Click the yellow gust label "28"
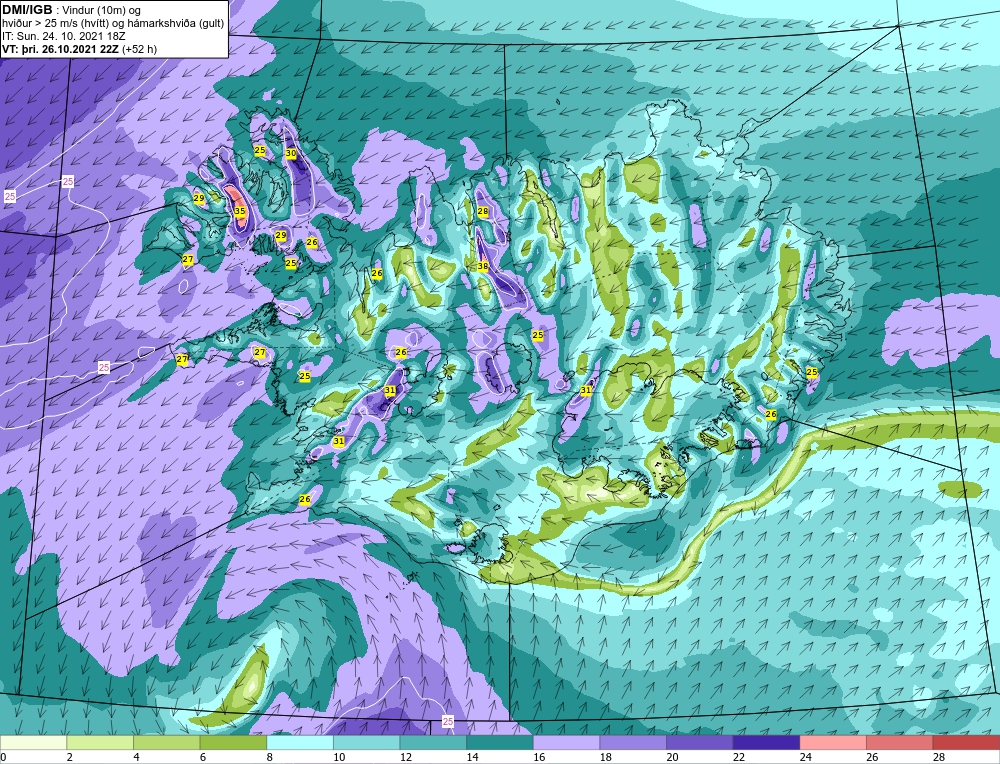The height and width of the screenshot is (764, 1000). [483, 211]
